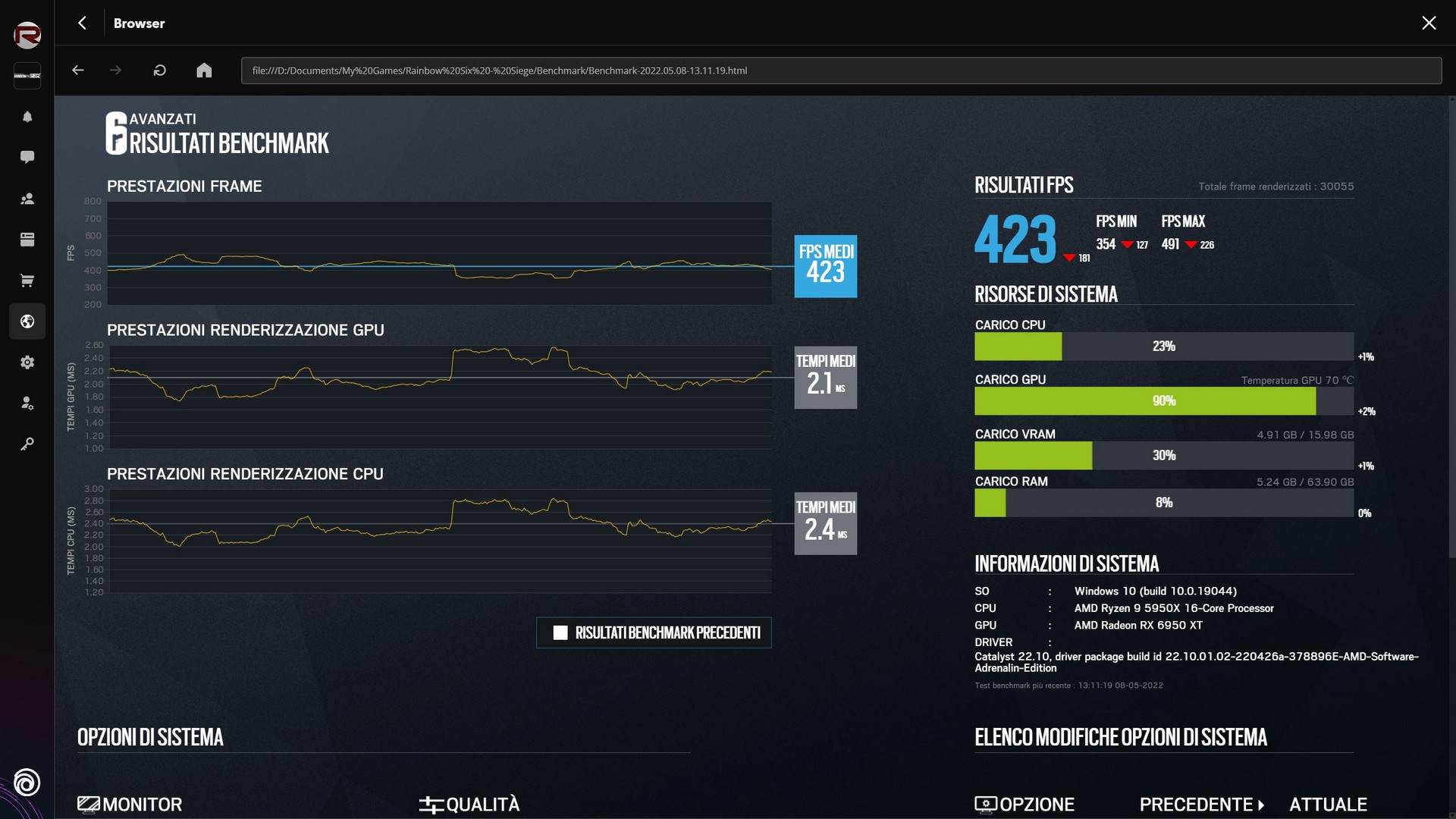1456x819 pixels.
Task: Navigate forward in browser toolbar
Action: point(115,71)
